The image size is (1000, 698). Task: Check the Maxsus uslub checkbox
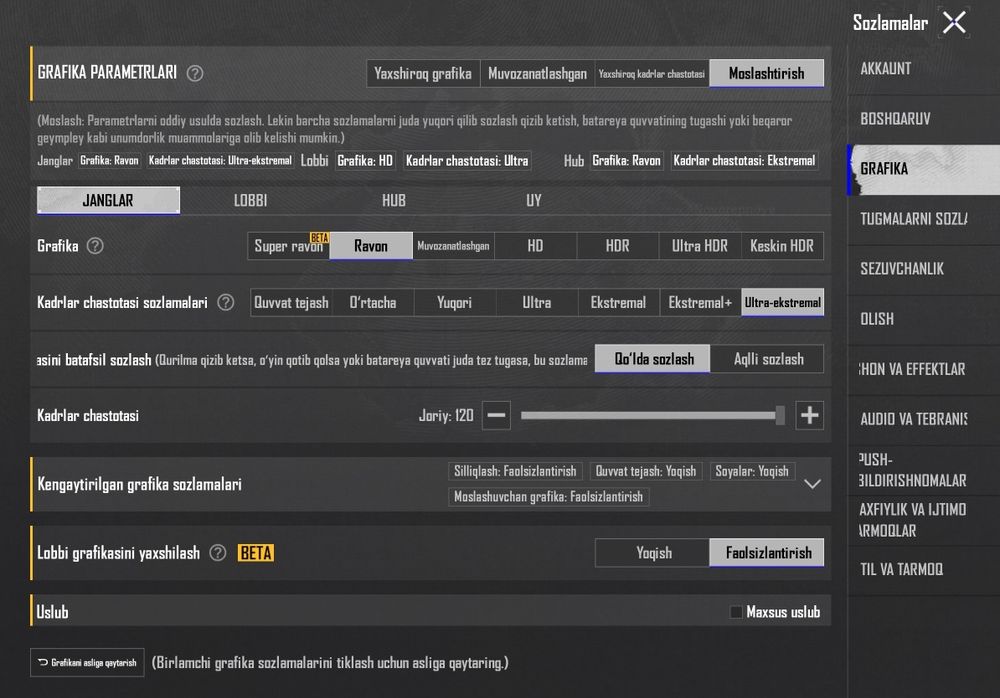(735, 612)
